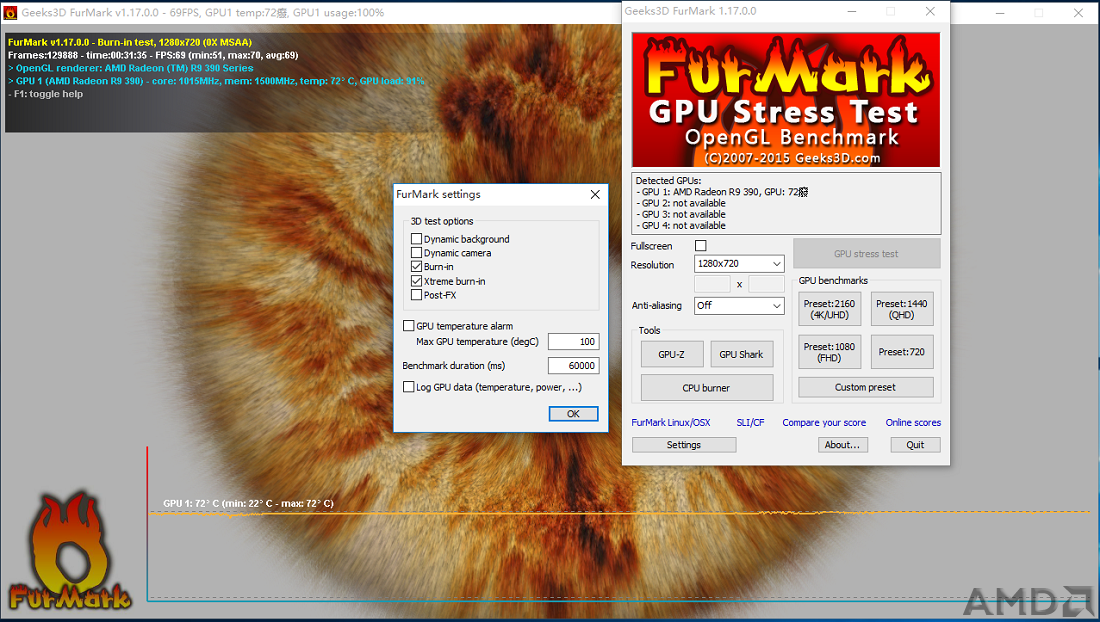This screenshot has width=1100, height=622.
Task: Click the 'F1: toggle help' overlay text
Action: click(x=46, y=94)
